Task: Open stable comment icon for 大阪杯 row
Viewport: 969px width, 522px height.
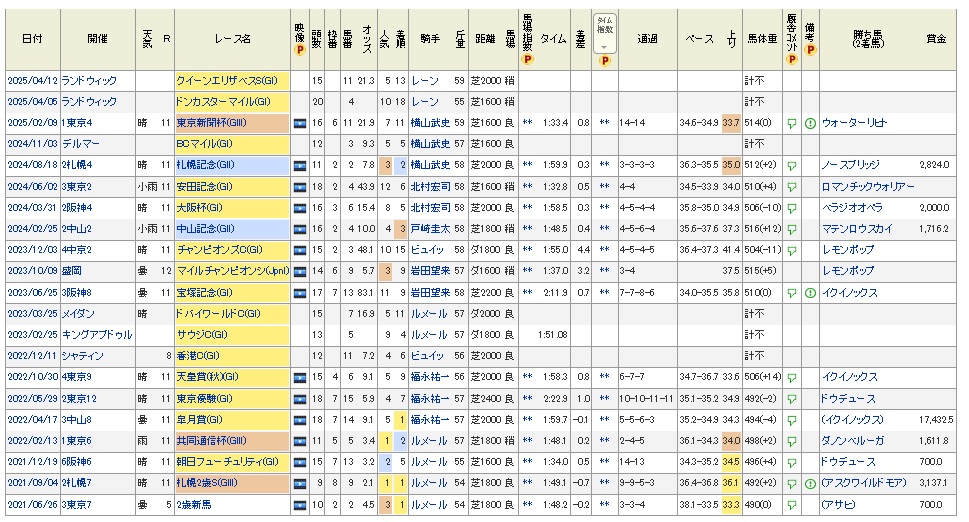Action: (792, 208)
